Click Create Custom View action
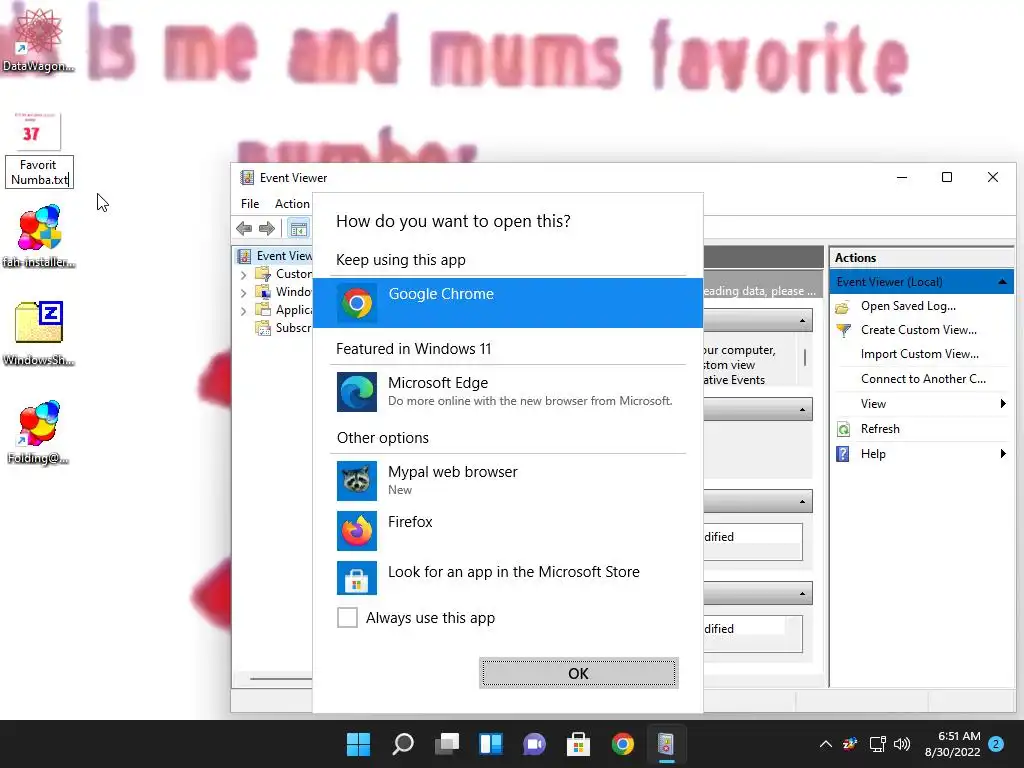The width and height of the screenshot is (1024, 768). pos(918,330)
